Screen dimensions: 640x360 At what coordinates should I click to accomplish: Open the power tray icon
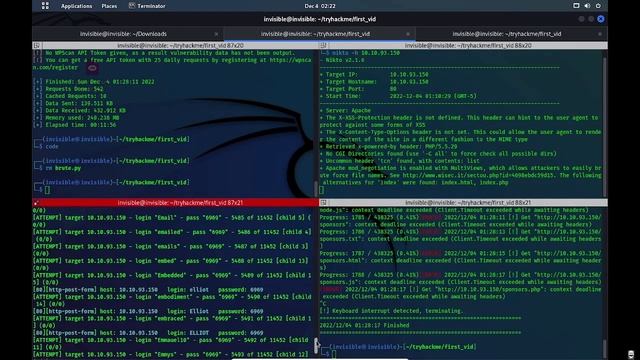[598, 6]
